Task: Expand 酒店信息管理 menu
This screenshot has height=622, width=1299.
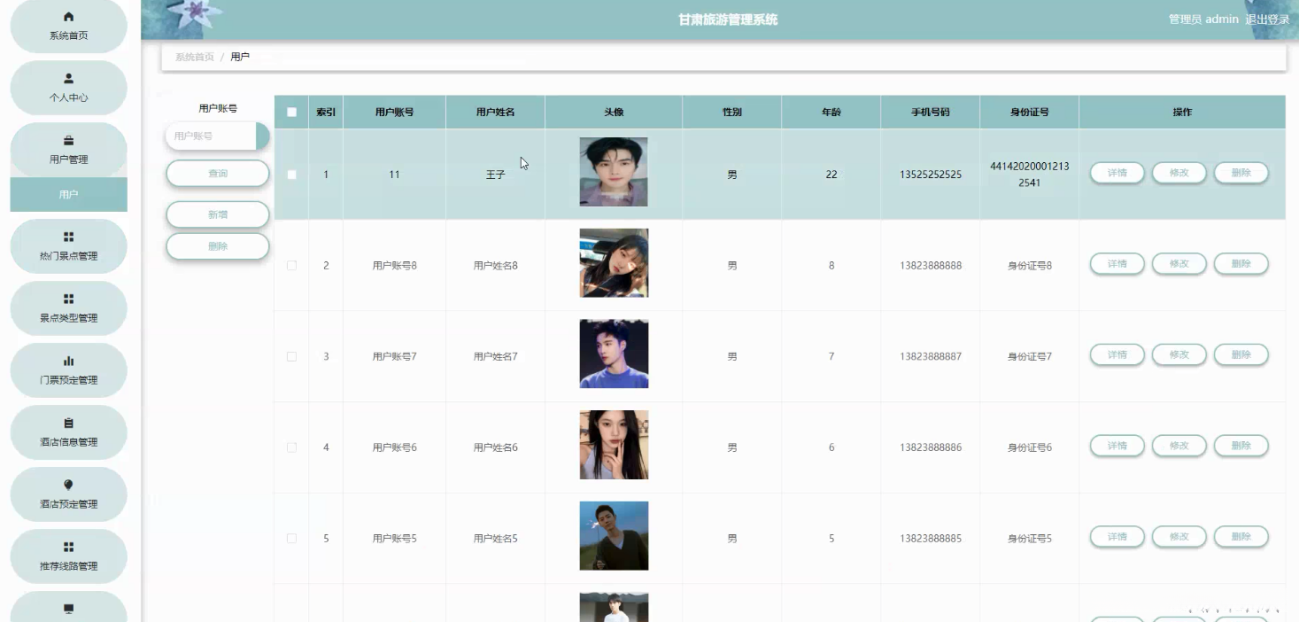Action: click(x=68, y=432)
